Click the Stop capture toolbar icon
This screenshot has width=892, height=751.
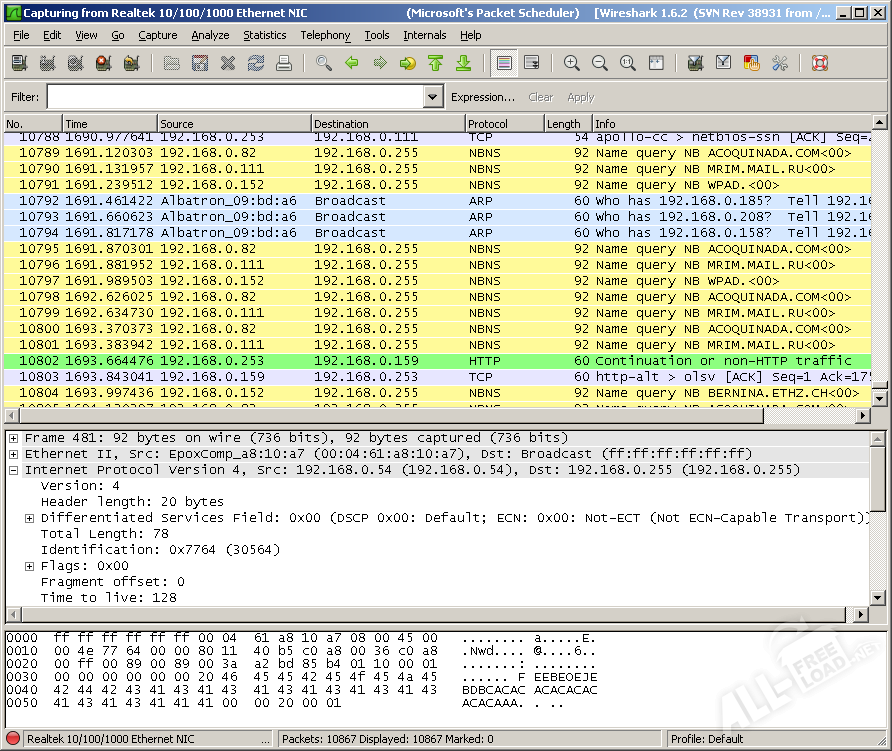pos(103,63)
